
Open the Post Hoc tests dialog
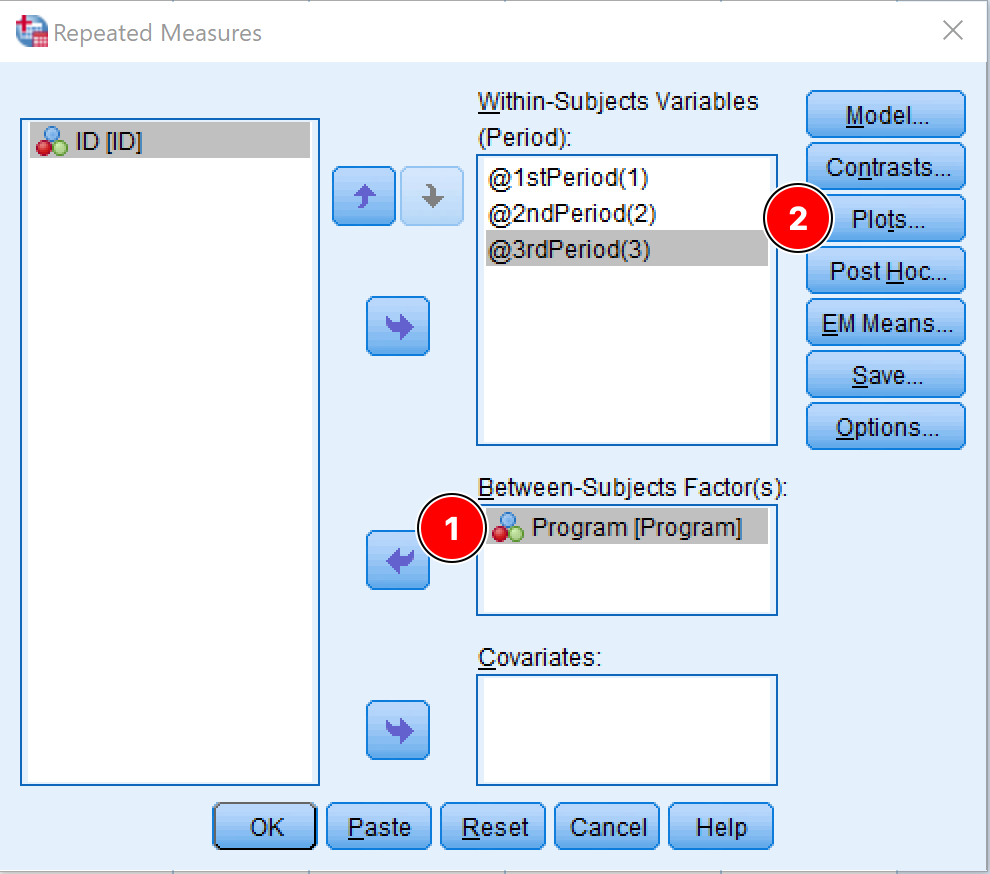click(885, 270)
